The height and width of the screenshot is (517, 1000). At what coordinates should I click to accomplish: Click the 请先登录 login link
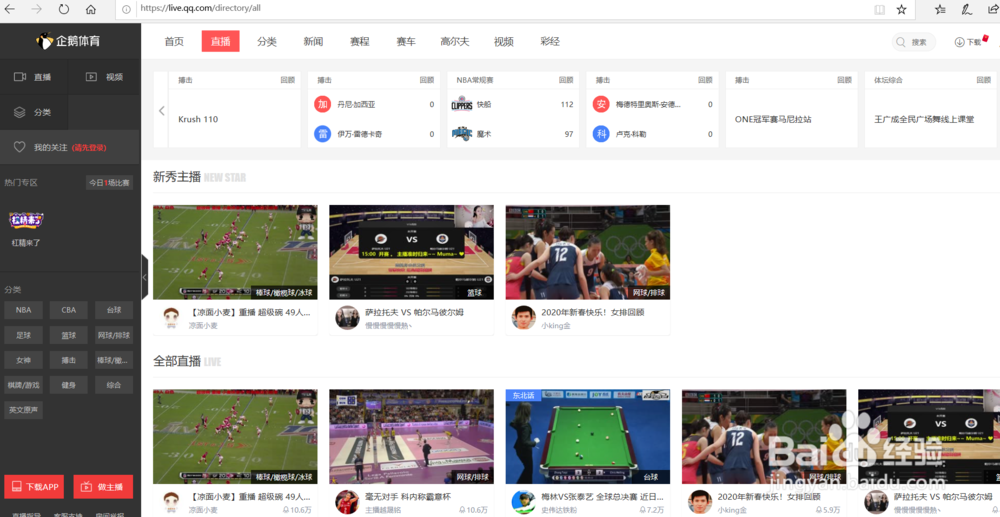pos(89,147)
